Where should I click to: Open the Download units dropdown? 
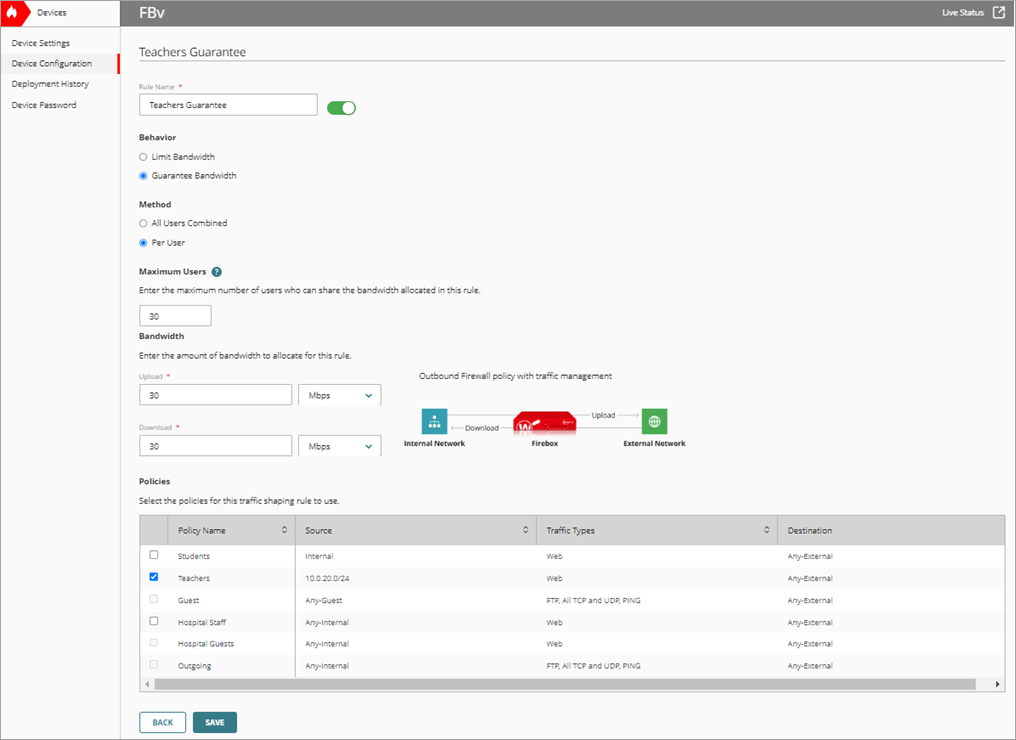point(338,444)
